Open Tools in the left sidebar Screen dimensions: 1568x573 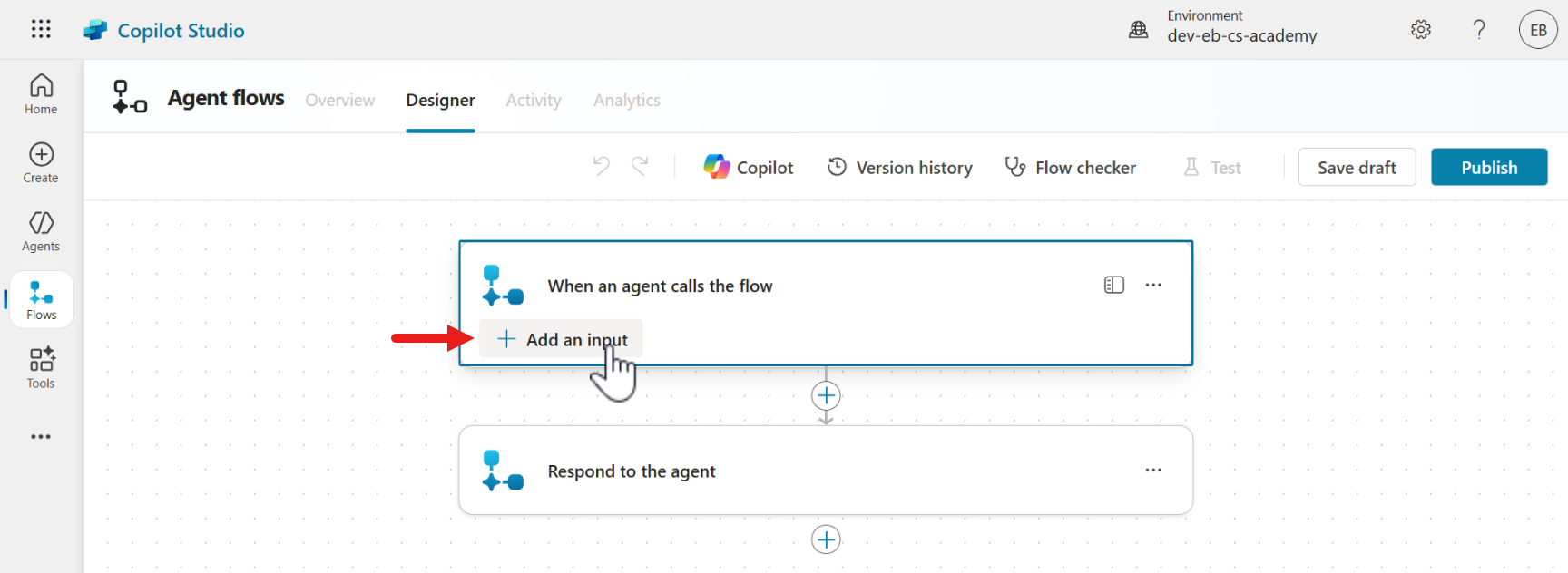(41, 368)
